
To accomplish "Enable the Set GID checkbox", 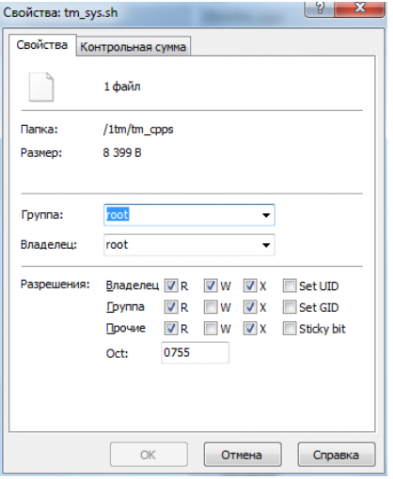I will click(289, 307).
